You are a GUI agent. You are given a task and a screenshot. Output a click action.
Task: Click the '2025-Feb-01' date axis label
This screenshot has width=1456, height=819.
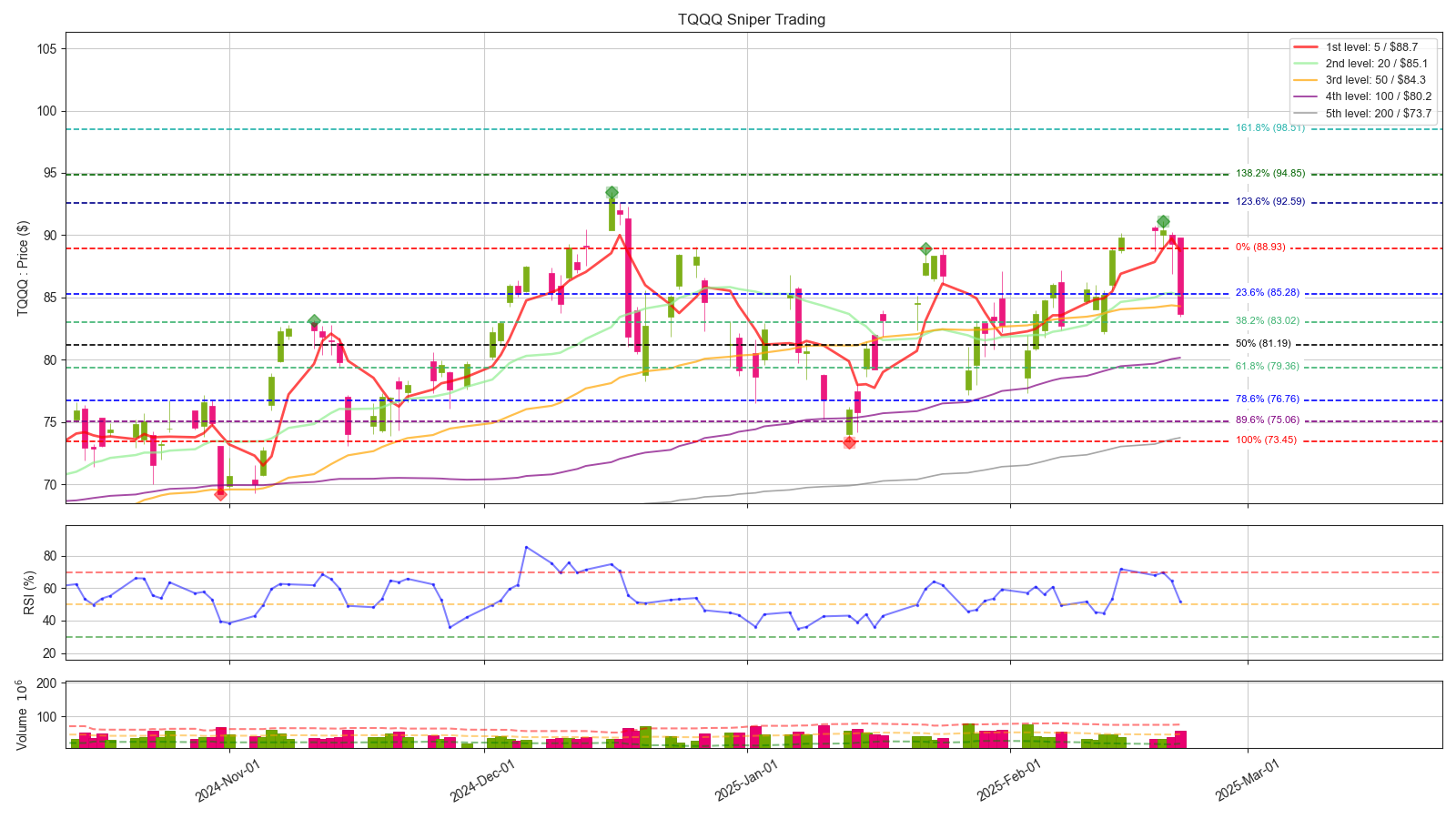1009,780
